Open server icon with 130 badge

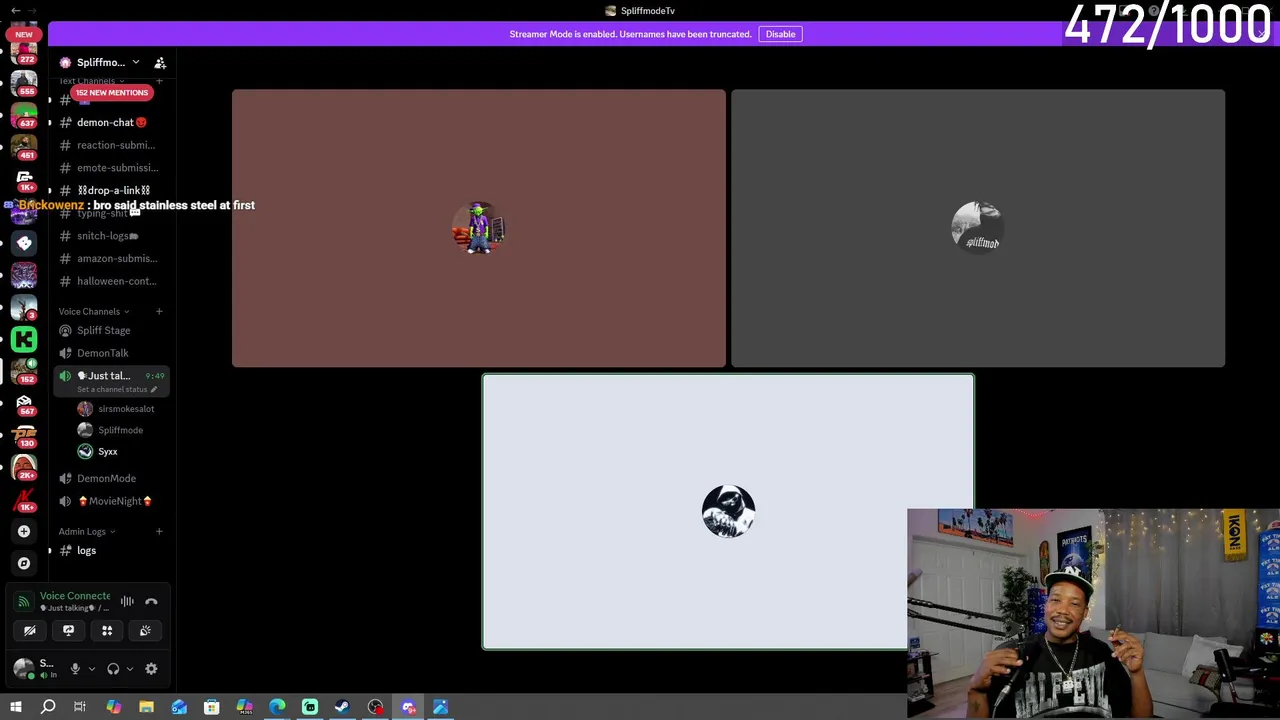24,436
